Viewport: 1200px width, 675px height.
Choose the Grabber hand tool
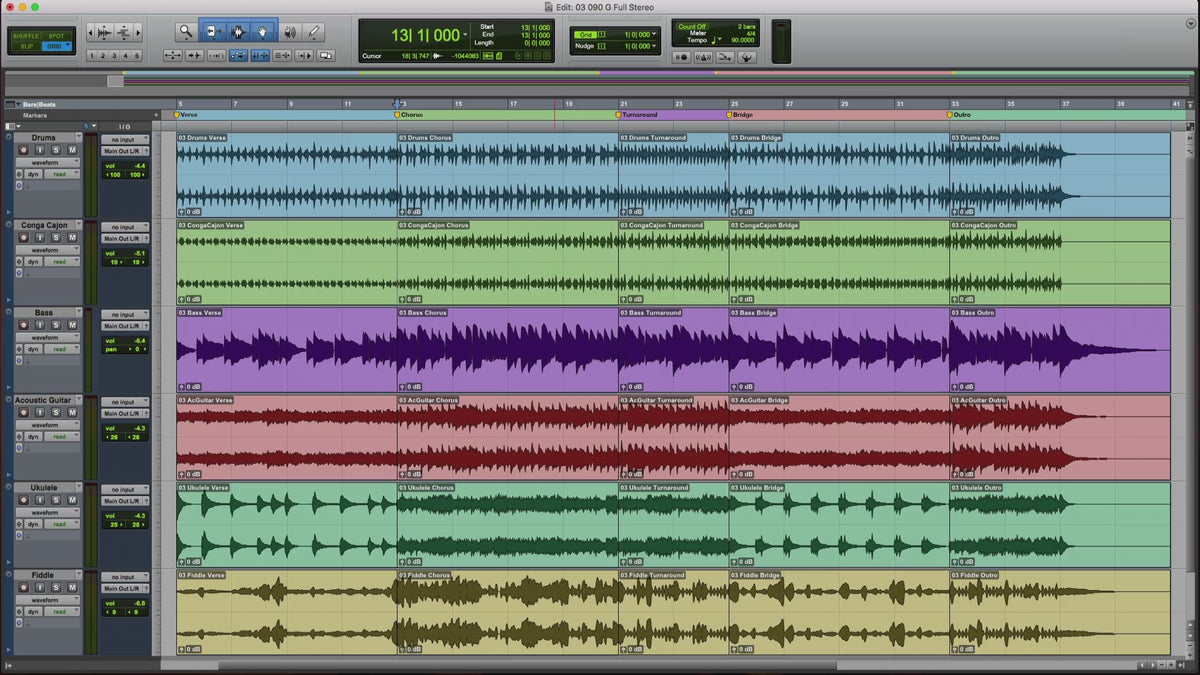pyautogui.click(x=263, y=32)
